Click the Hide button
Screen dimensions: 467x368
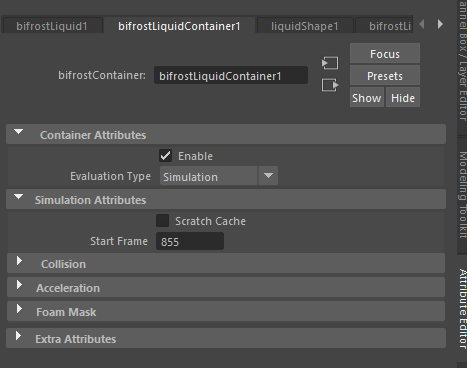coord(403,98)
